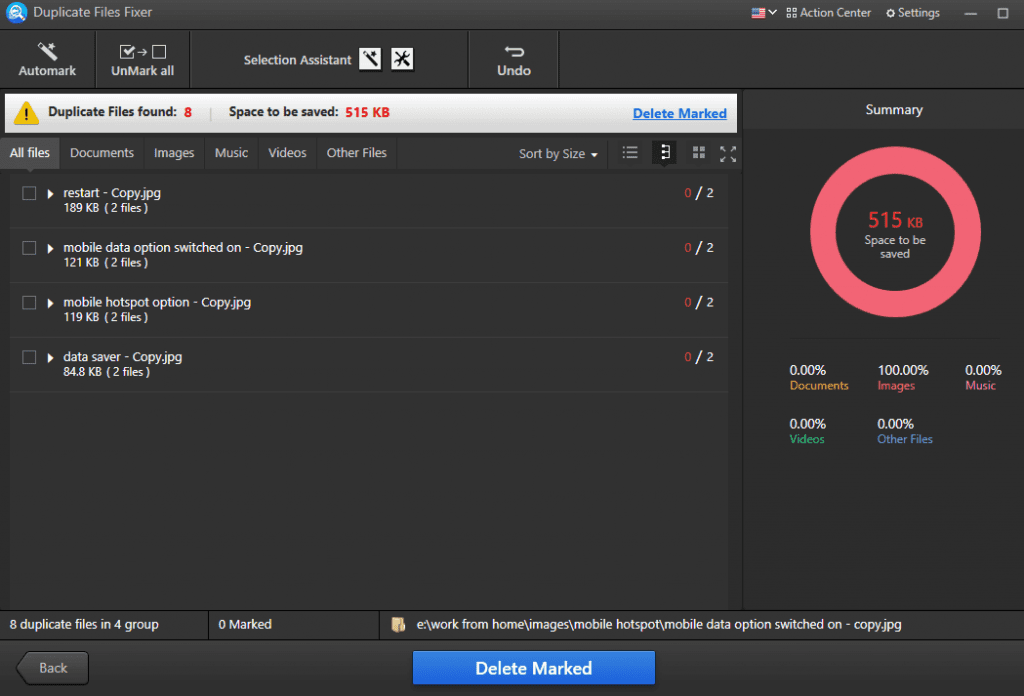1024x696 pixels.
Task: Switch to grid thumbnail view icon
Action: [x=699, y=153]
